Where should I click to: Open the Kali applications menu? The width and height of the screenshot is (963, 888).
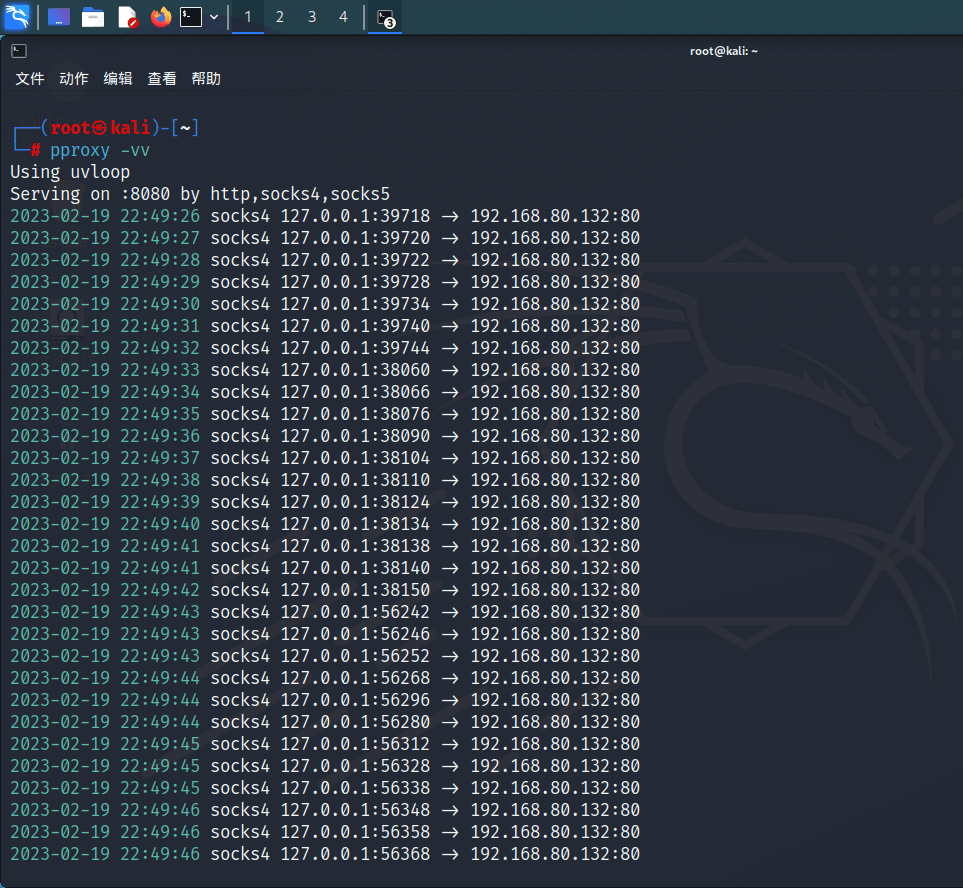point(18,17)
